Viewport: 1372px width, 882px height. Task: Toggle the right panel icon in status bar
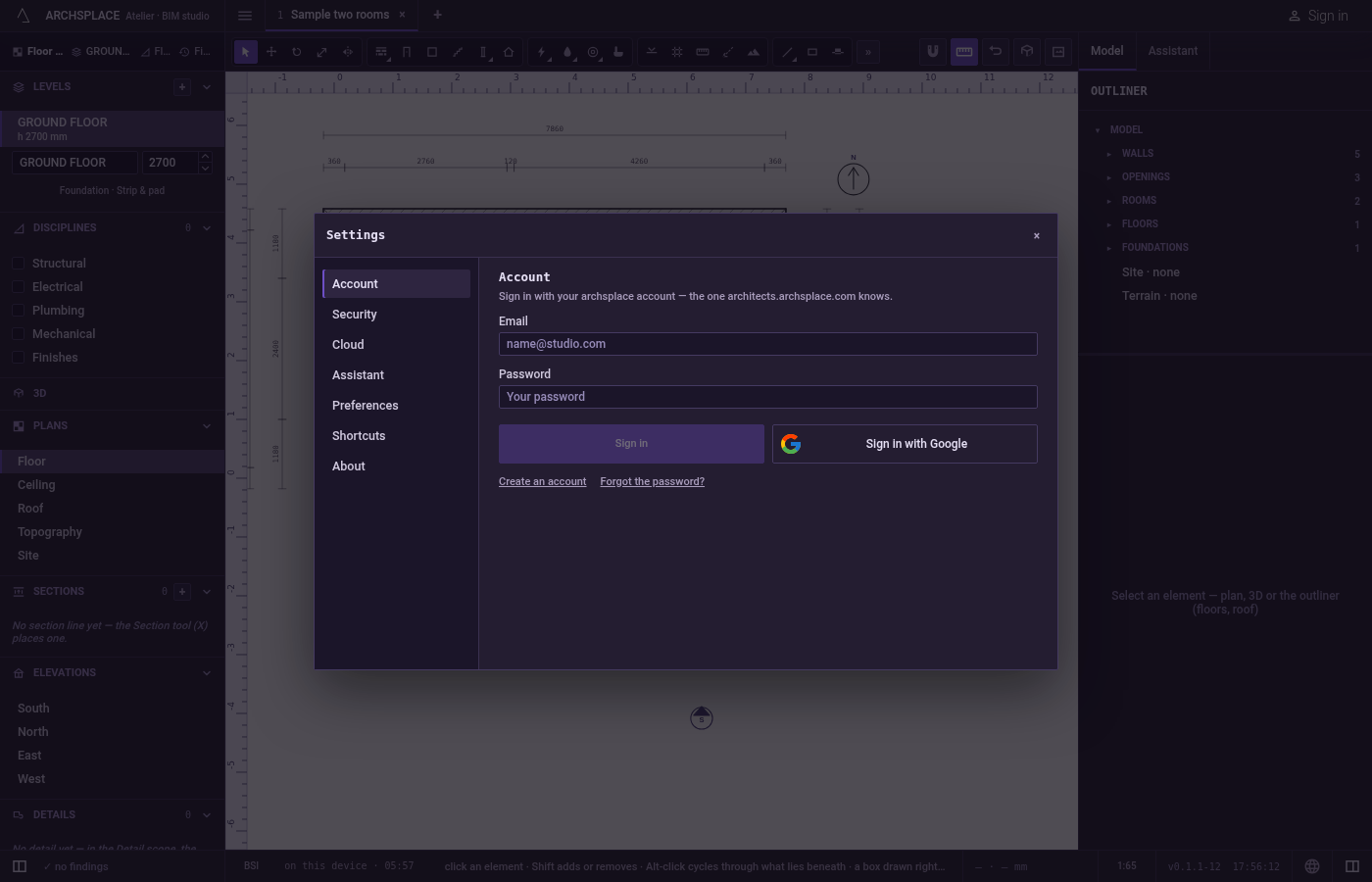1352,866
